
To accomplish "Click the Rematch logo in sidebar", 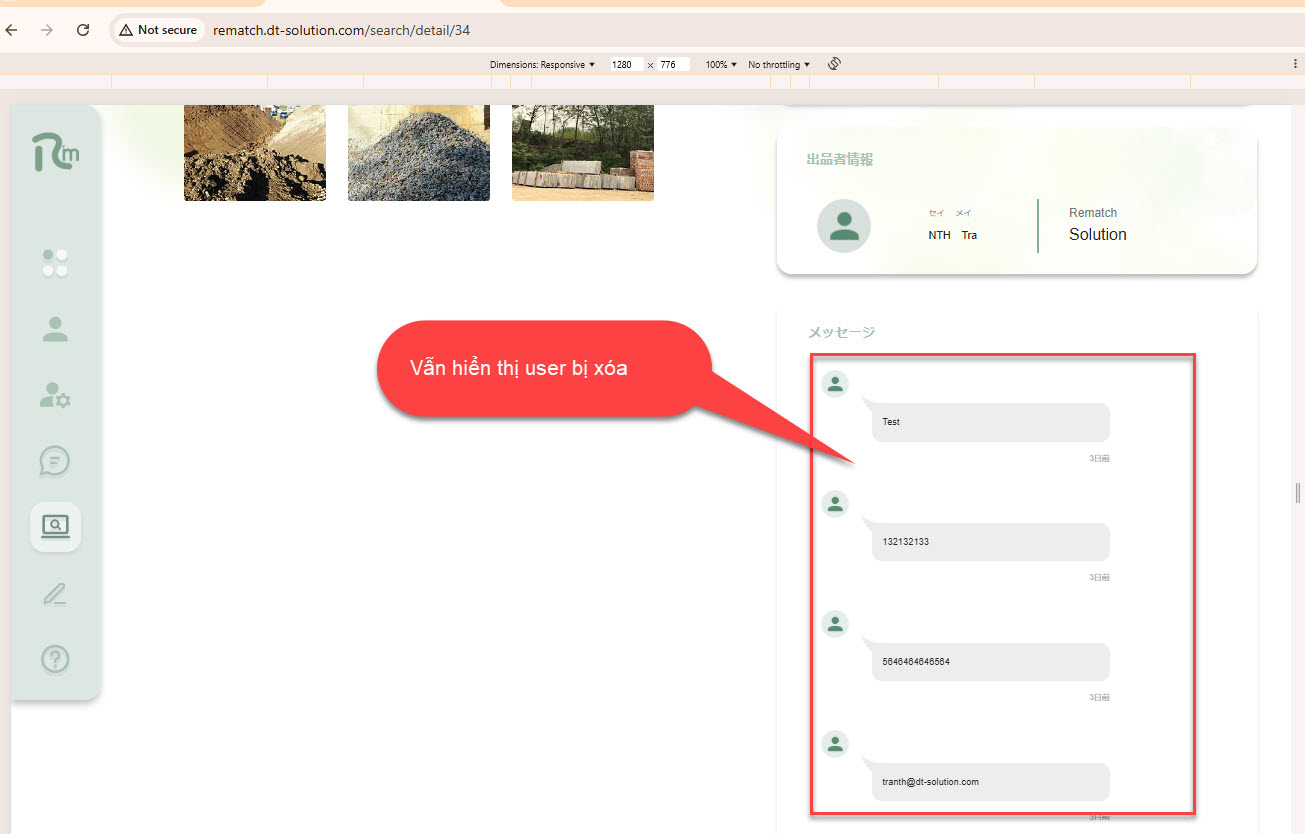I will 55,151.
